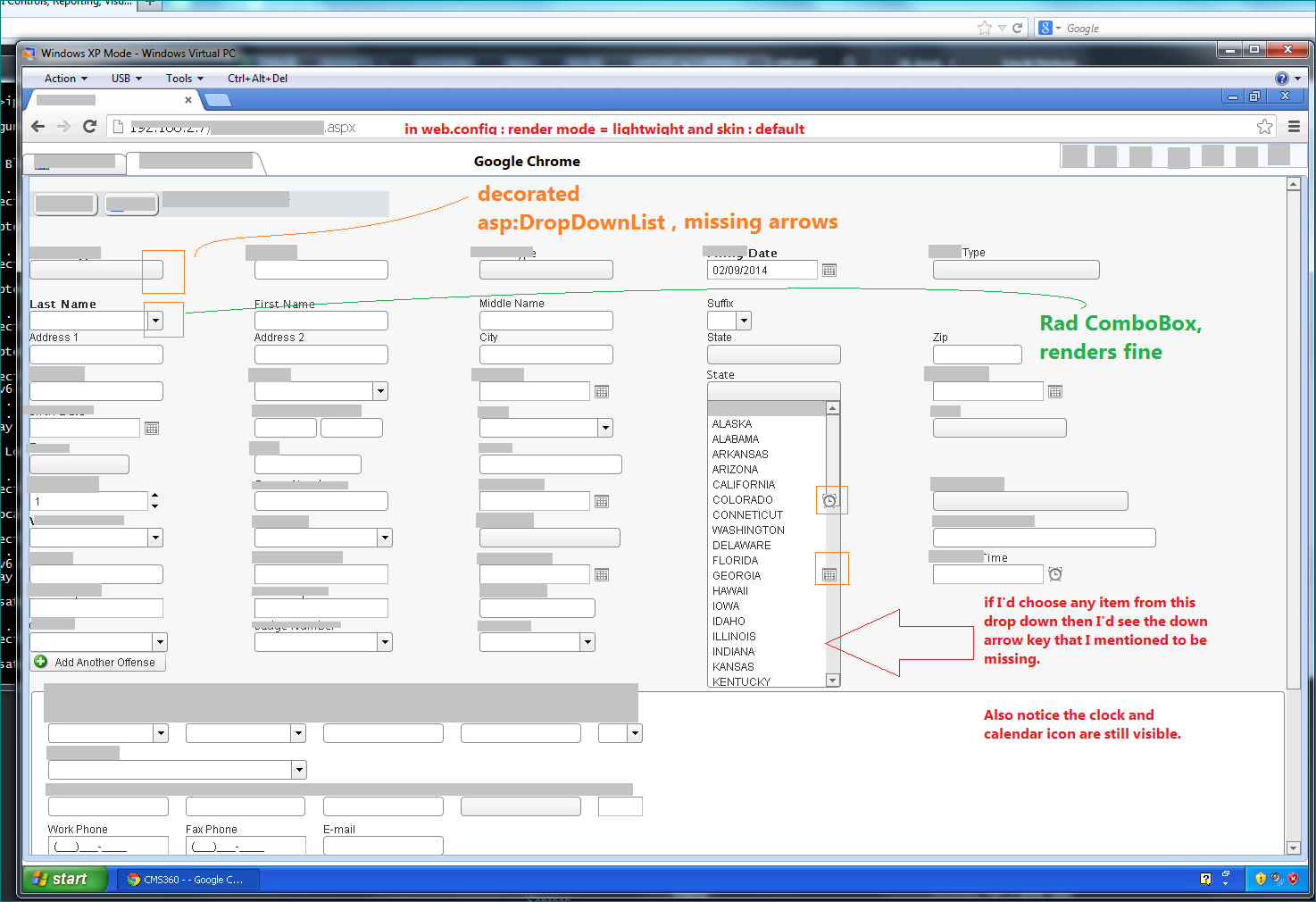Click calendar icon beside GEORGIA in State list
Screen dimensions: 1316x902
click(829, 575)
